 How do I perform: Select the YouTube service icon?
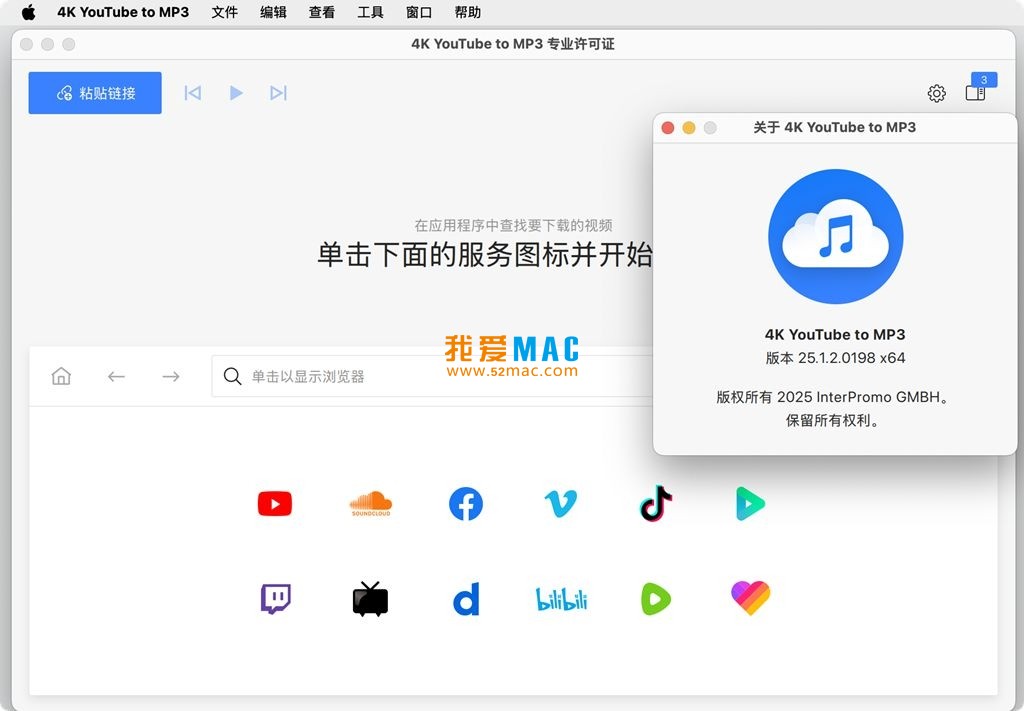275,504
